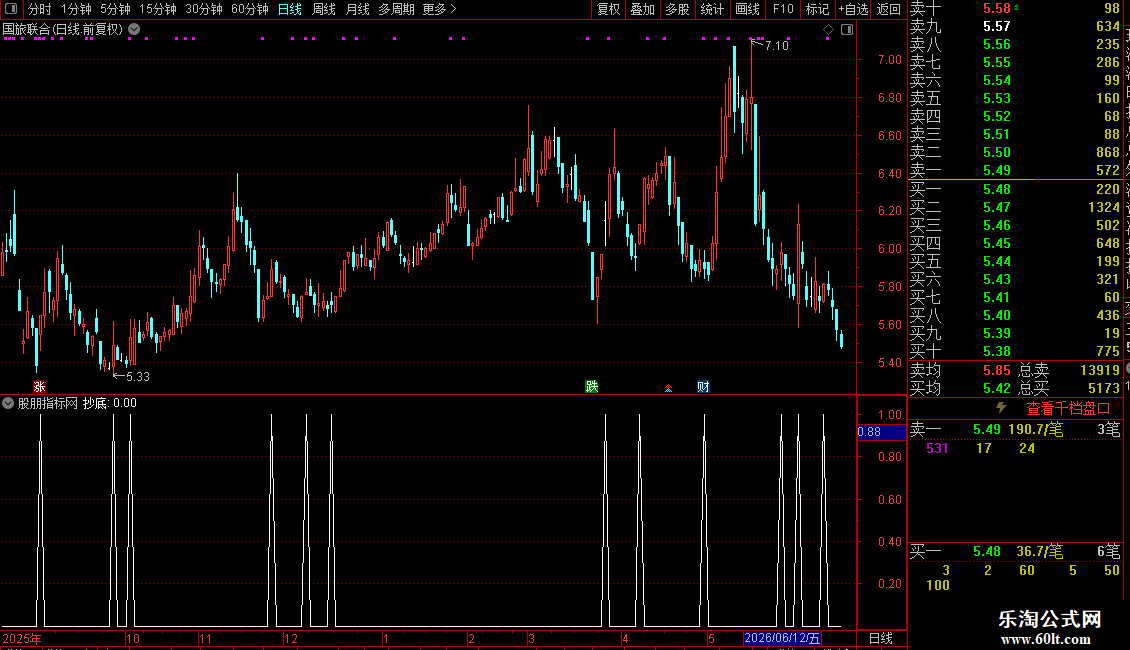Switch to 分时 intraday view
Viewport: 1130px width, 650px height.
[40, 9]
